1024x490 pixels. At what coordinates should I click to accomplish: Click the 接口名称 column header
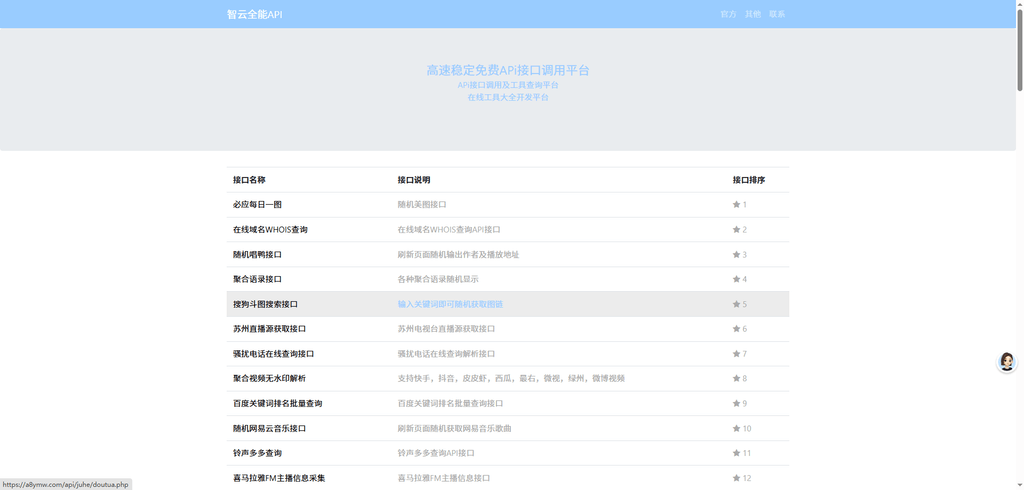pyautogui.click(x=249, y=180)
